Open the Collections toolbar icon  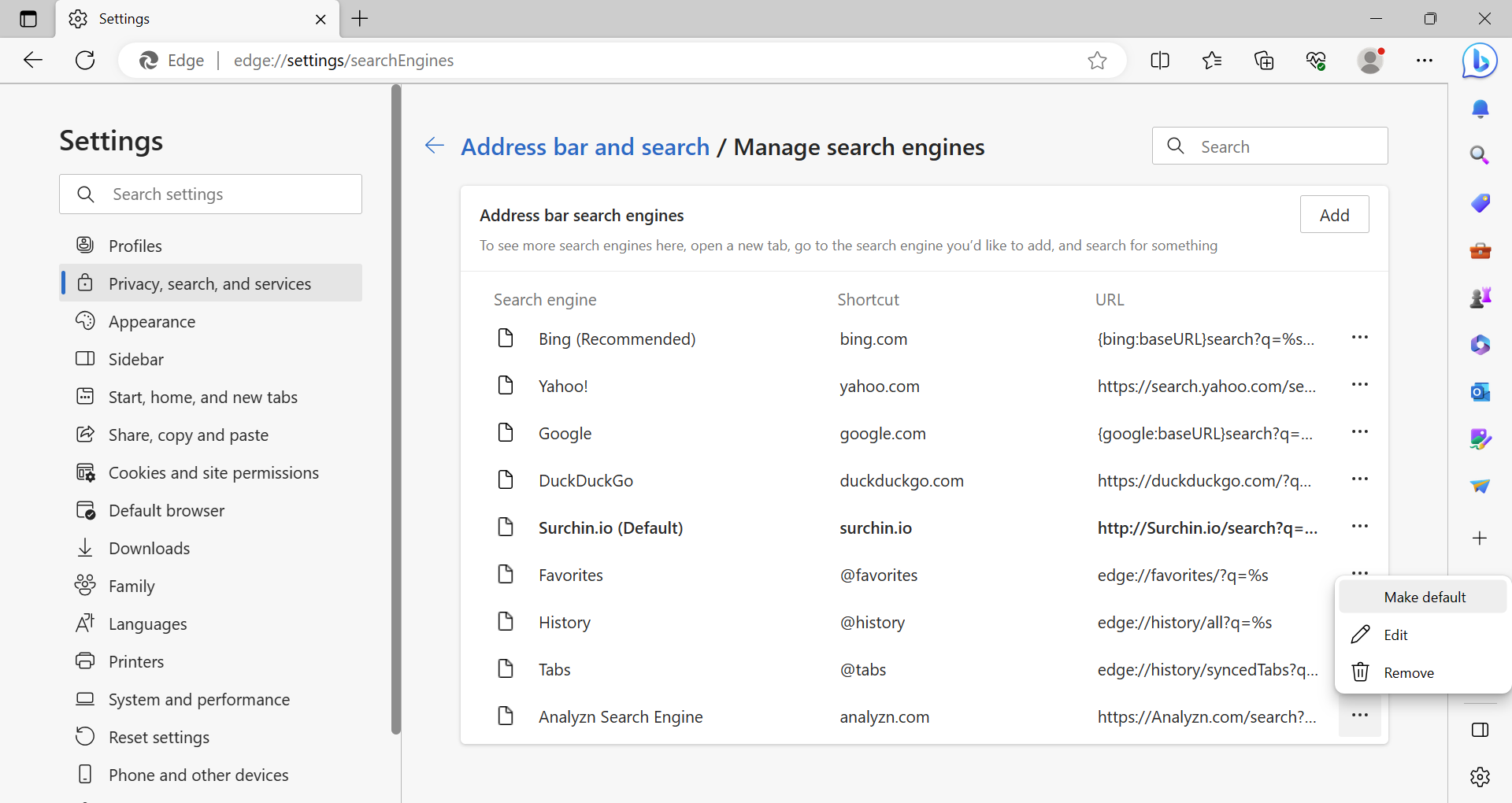pyautogui.click(x=1264, y=61)
